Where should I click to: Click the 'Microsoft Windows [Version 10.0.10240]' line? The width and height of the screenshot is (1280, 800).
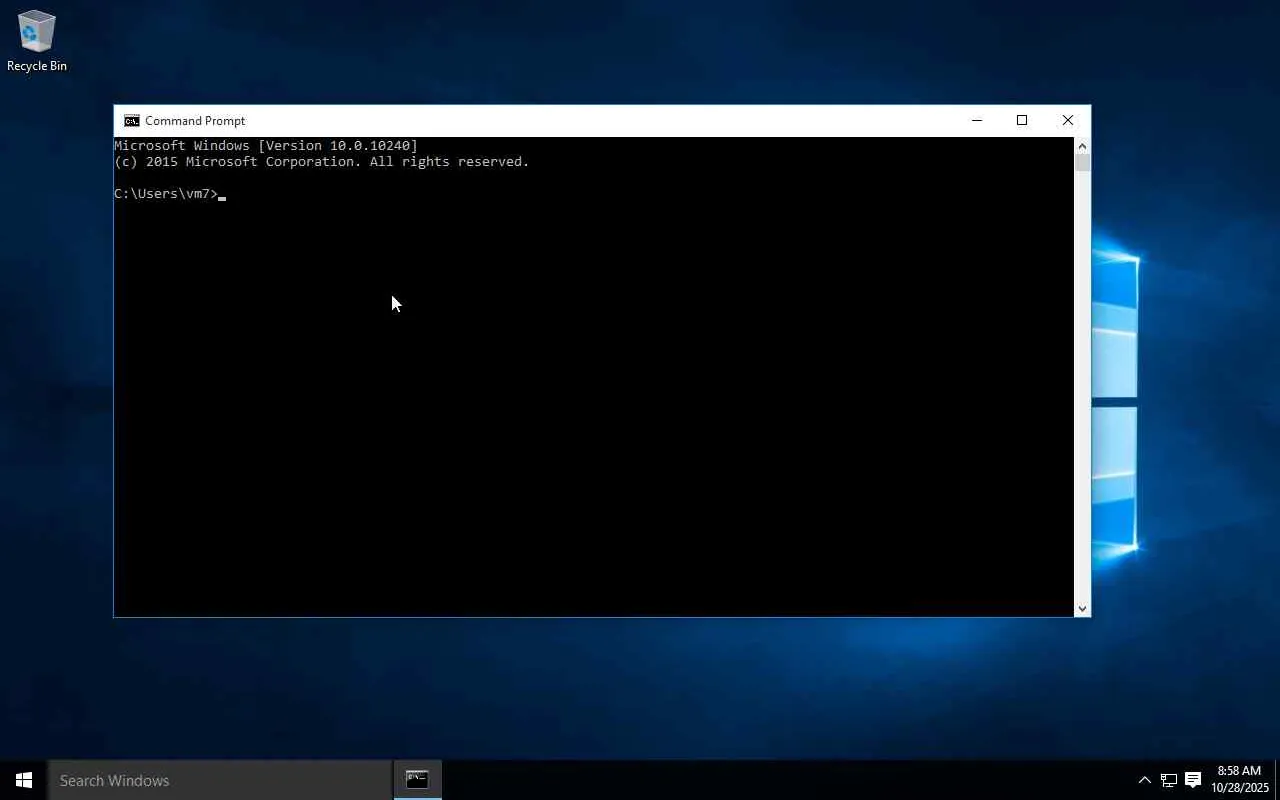266,146
